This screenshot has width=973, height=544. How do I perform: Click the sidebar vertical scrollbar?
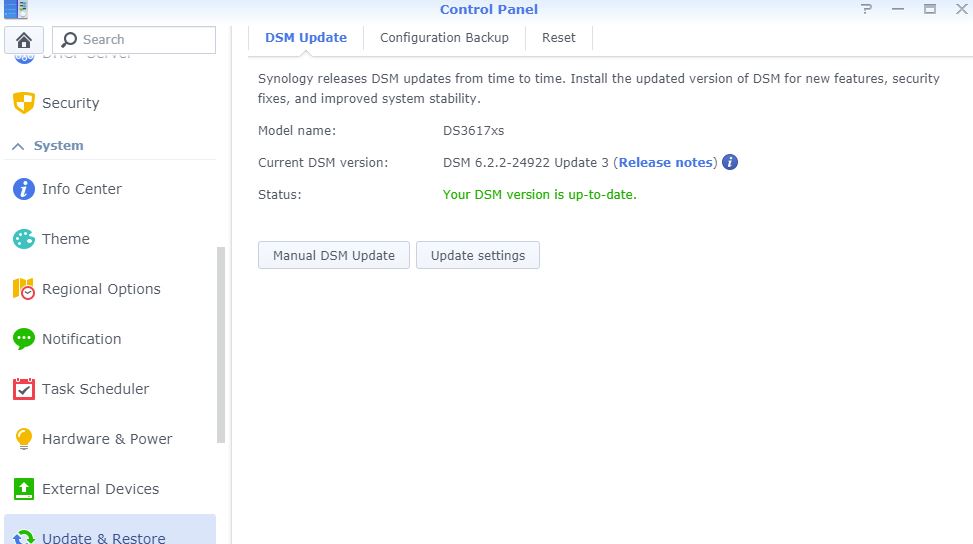220,345
